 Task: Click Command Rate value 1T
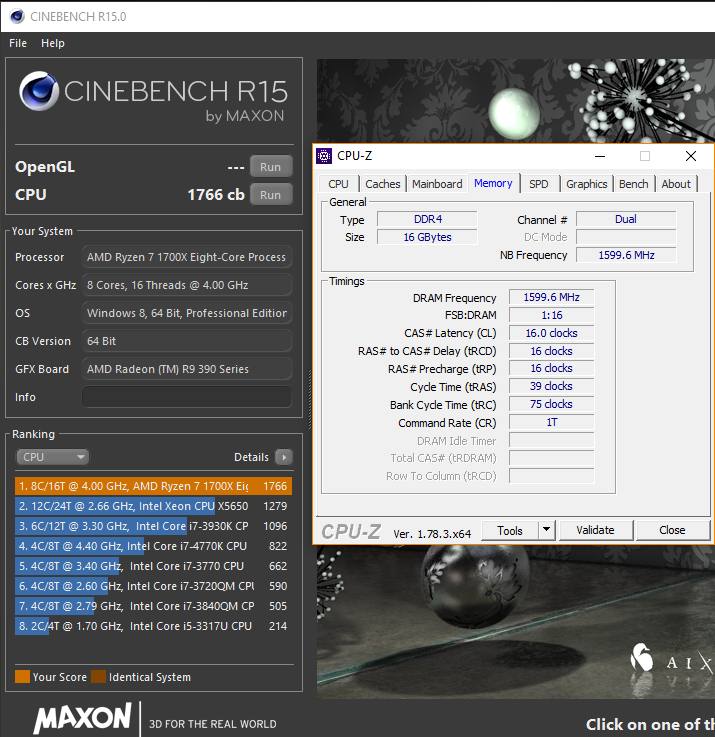(551, 422)
